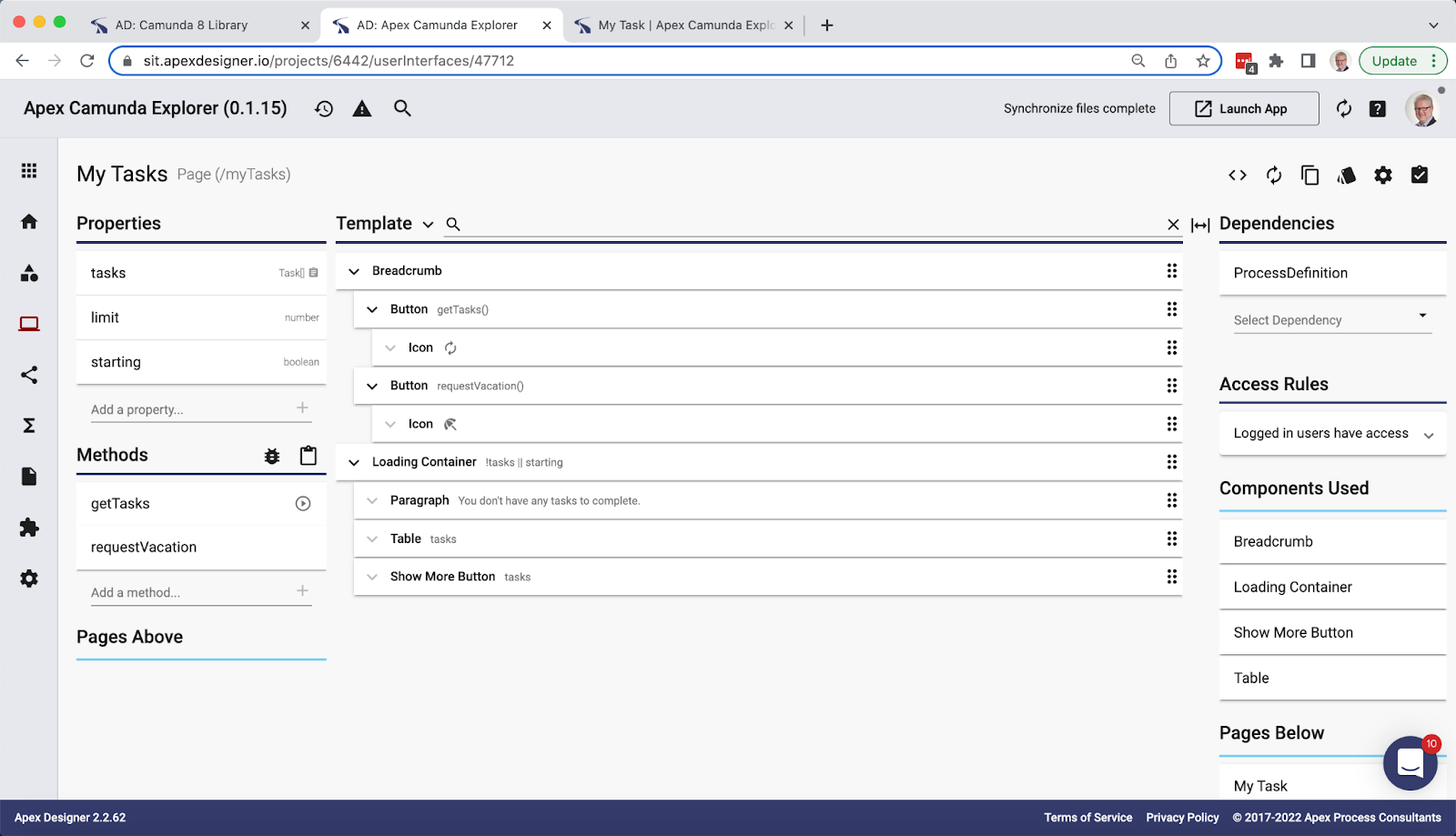Open the Terms of Service link
The image size is (1456, 836).
point(1088,818)
